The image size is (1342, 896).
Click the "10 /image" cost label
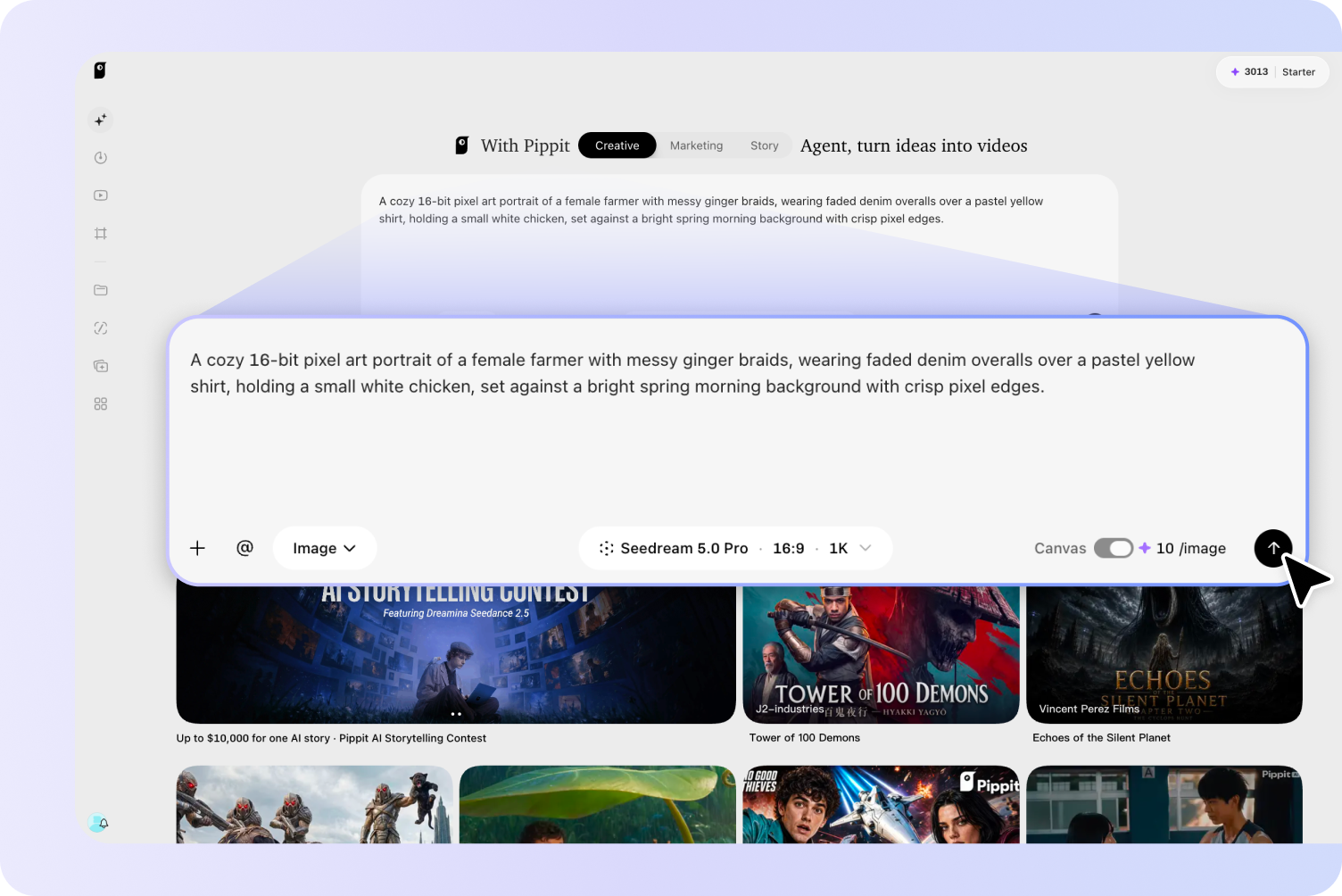1191,549
